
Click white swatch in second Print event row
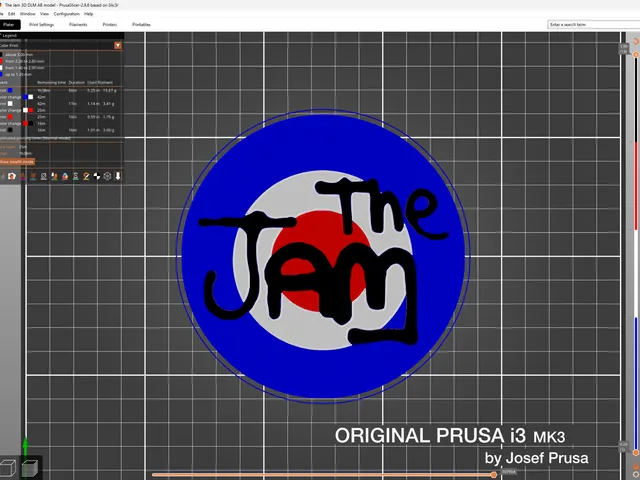pos(10,104)
